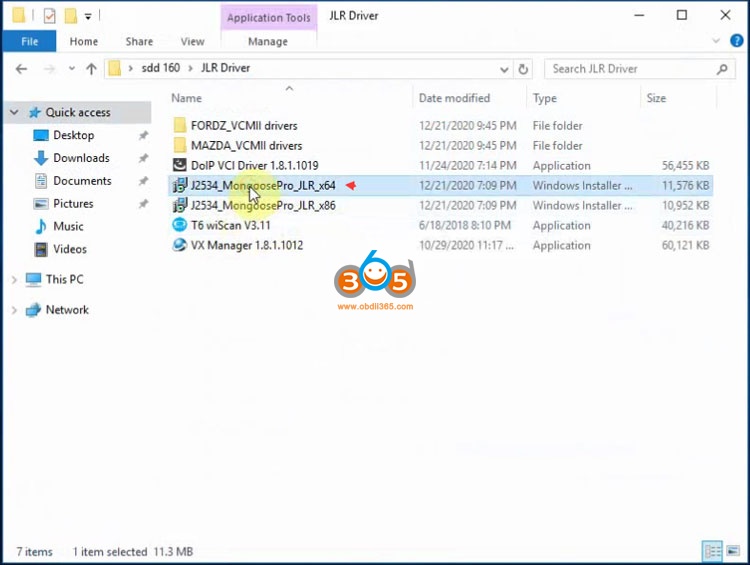750x565 pixels.
Task: Open Music in the navigation pane
Action: point(68,226)
